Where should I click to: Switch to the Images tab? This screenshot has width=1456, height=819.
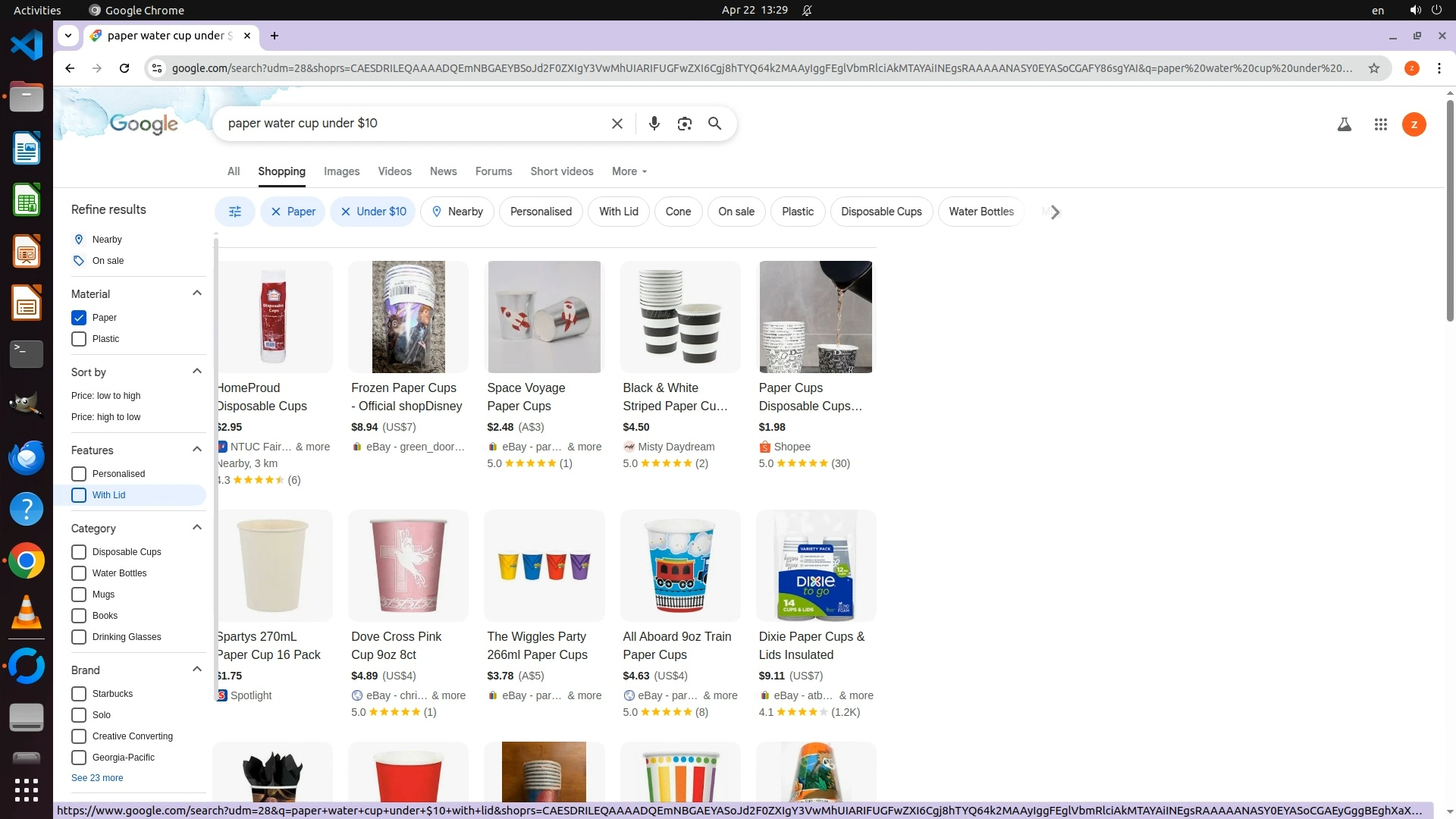pyautogui.click(x=341, y=171)
